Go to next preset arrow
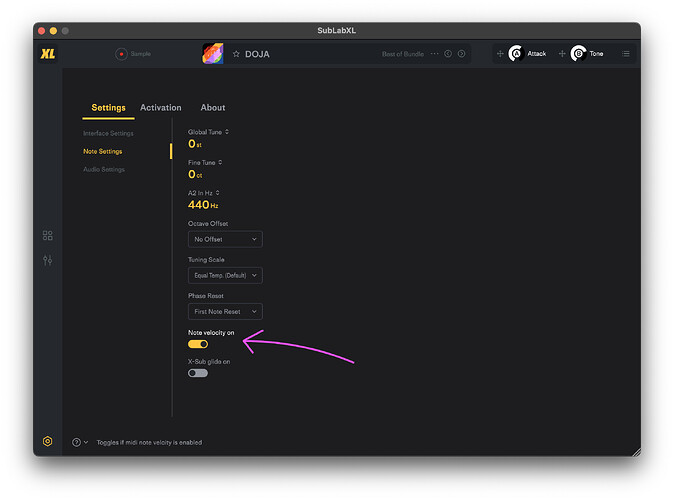This screenshot has height=500, width=674. pyautogui.click(x=461, y=54)
